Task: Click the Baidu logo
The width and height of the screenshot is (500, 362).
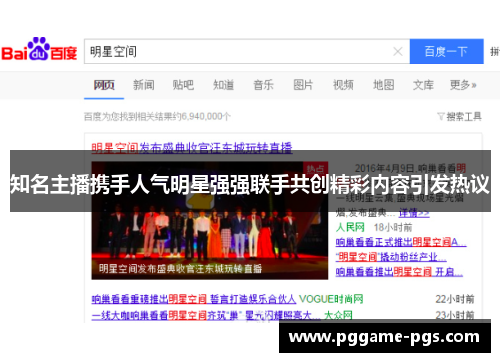Action: (39, 49)
